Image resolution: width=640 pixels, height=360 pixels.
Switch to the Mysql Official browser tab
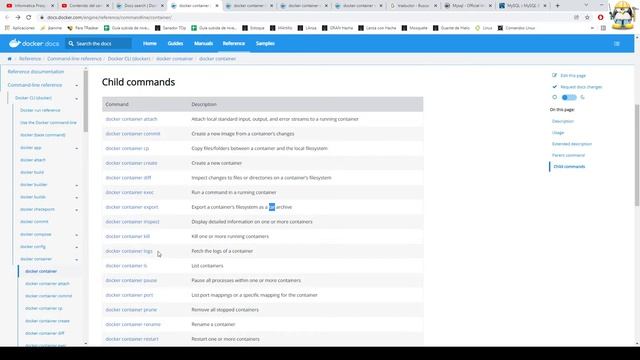tap(468, 6)
